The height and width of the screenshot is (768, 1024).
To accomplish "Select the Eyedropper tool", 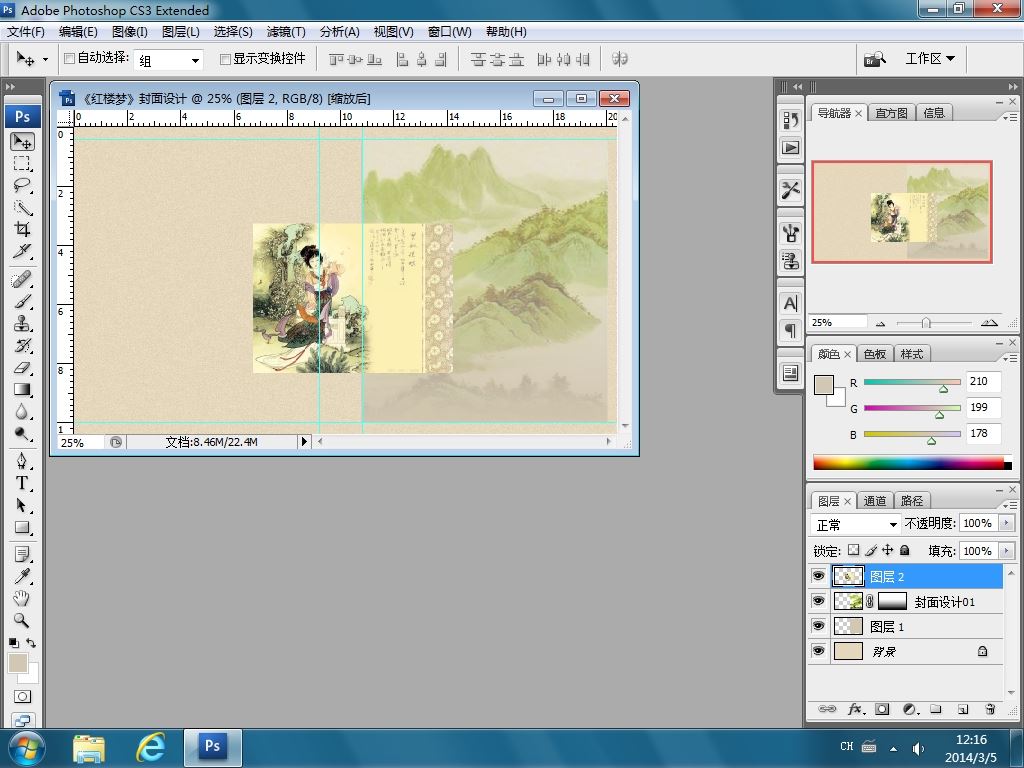I will click(x=22, y=576).
